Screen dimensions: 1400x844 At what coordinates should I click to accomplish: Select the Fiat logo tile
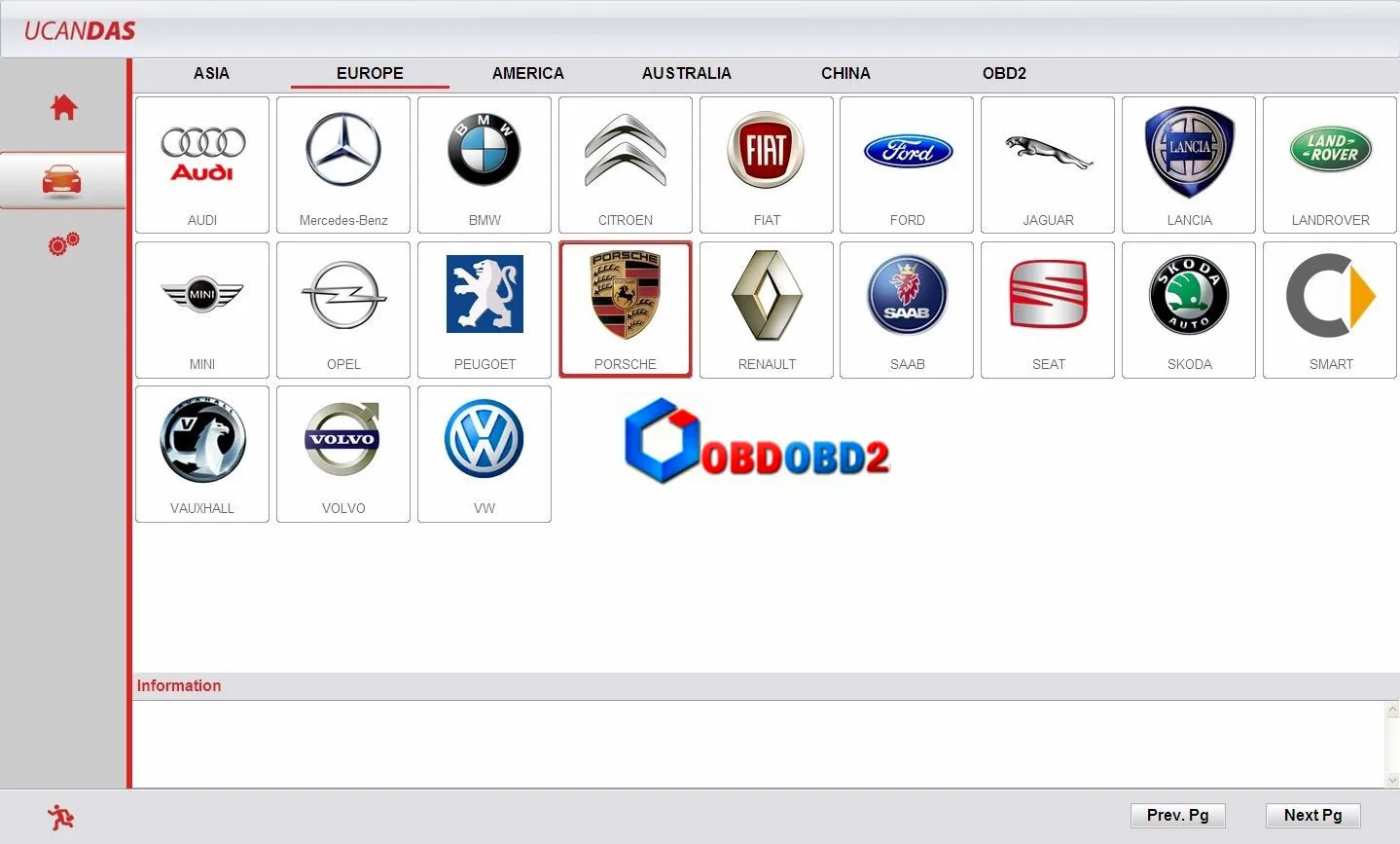click(767, 165)
